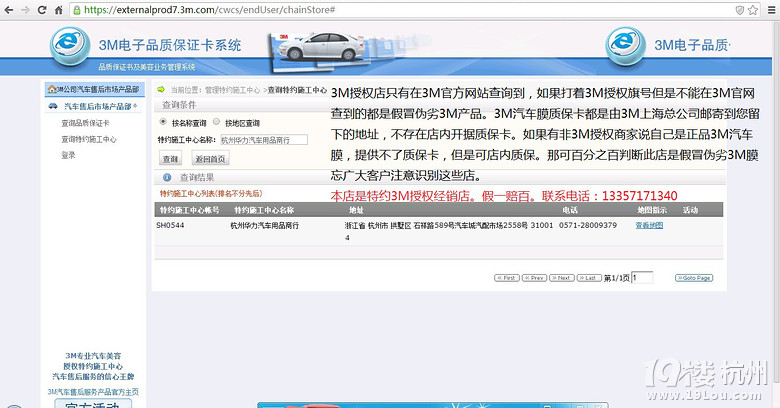
Task: Click the 电话 column header
Action: pyautogui.click(x=570, y=210)
